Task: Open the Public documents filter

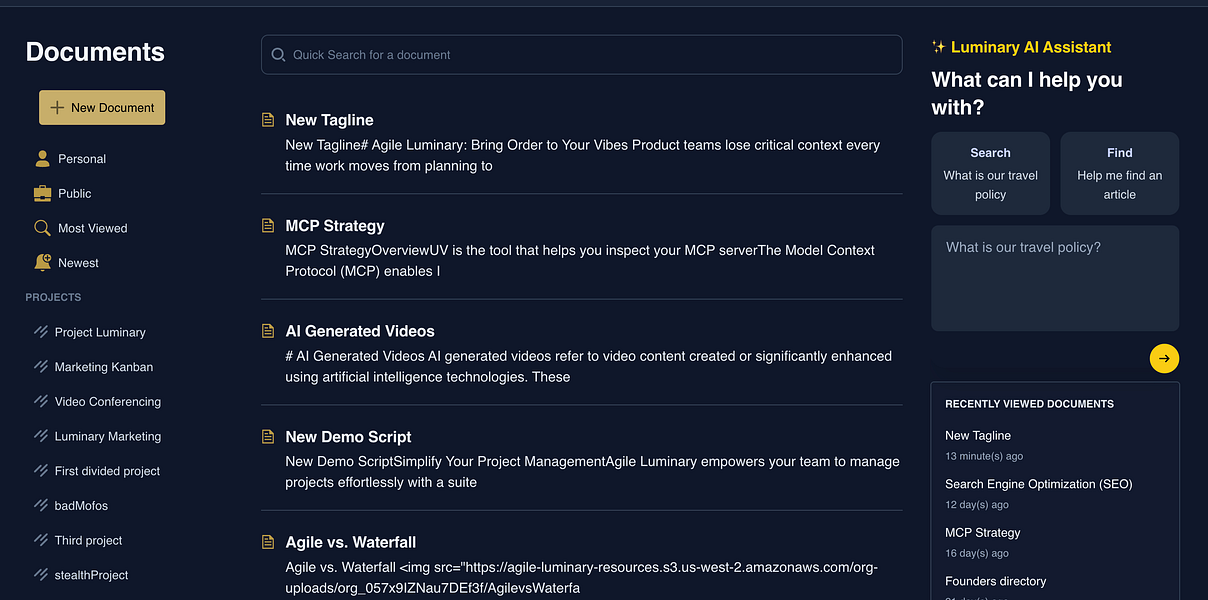Action: click(74, 194)
